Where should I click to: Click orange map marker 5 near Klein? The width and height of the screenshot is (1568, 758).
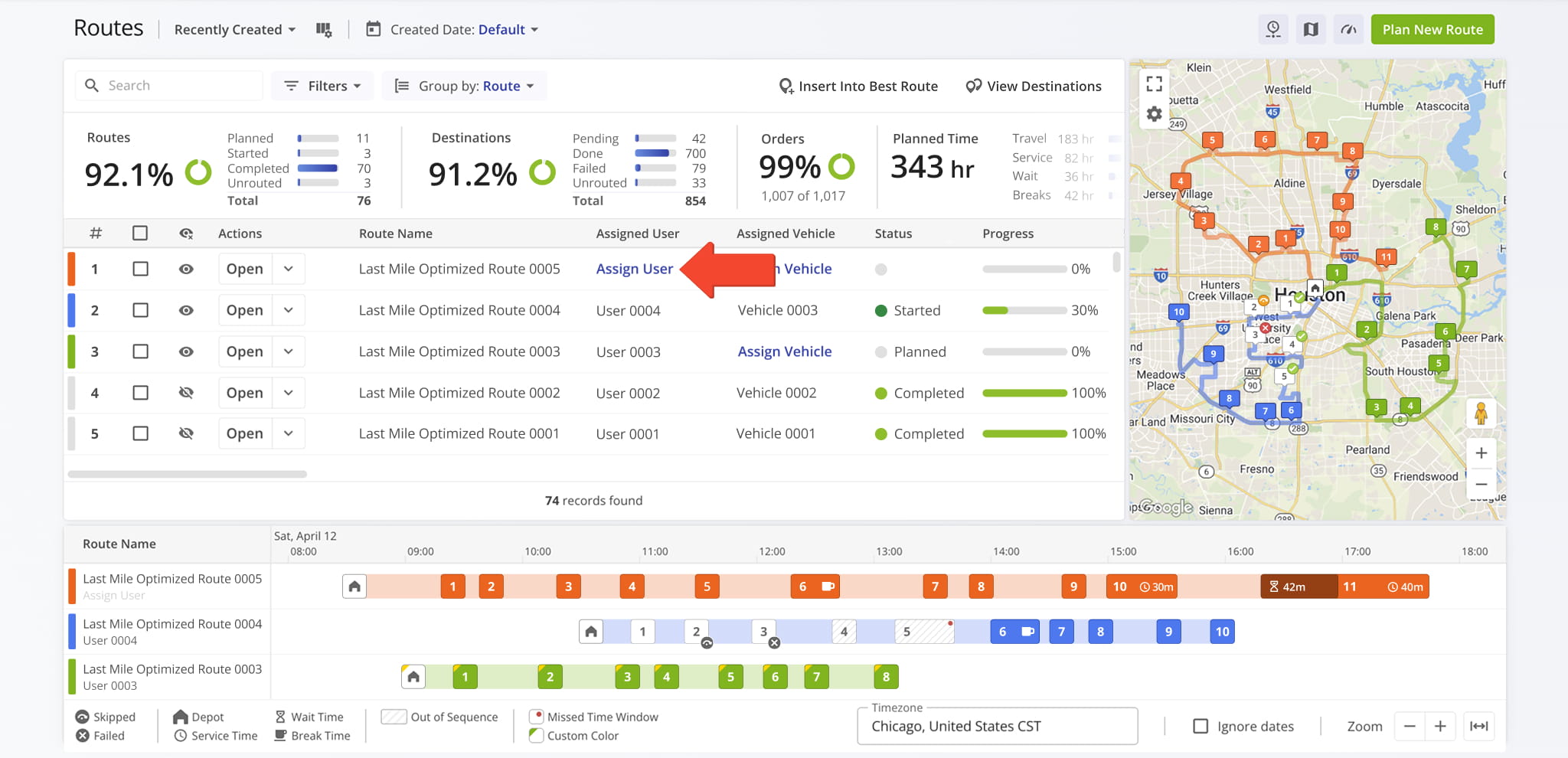[1211, 140]
